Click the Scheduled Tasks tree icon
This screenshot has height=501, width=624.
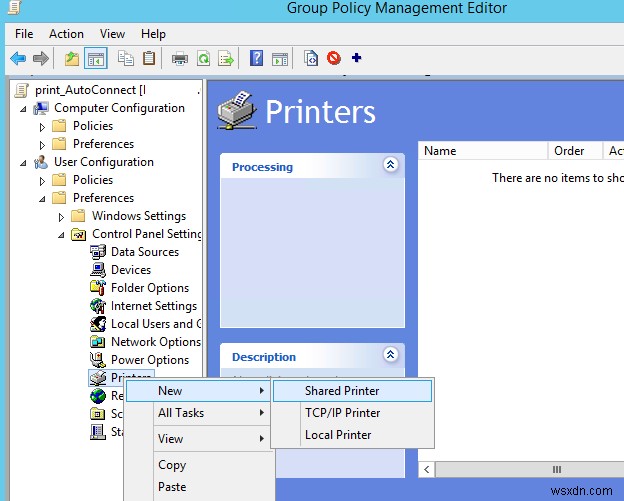point(98,414)
